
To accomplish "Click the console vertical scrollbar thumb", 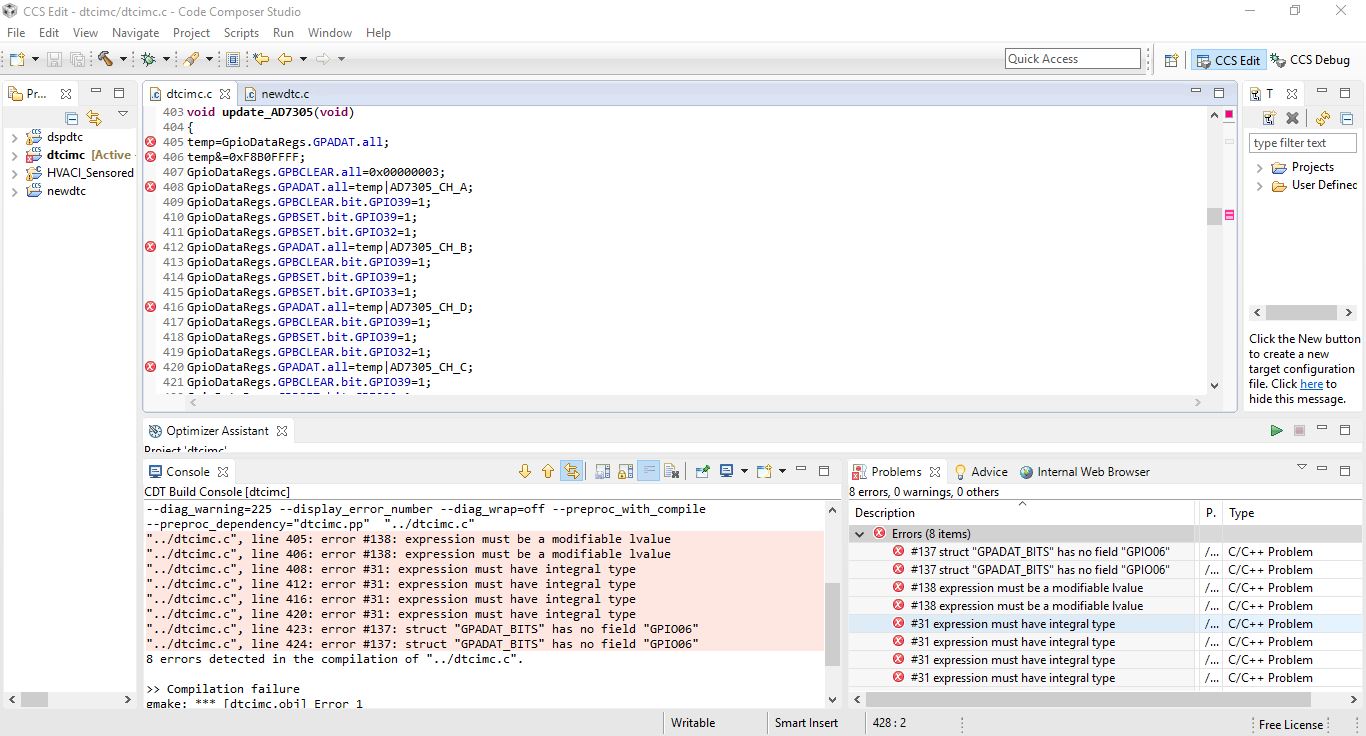I will pyautogui.click(x=832, y=624).
